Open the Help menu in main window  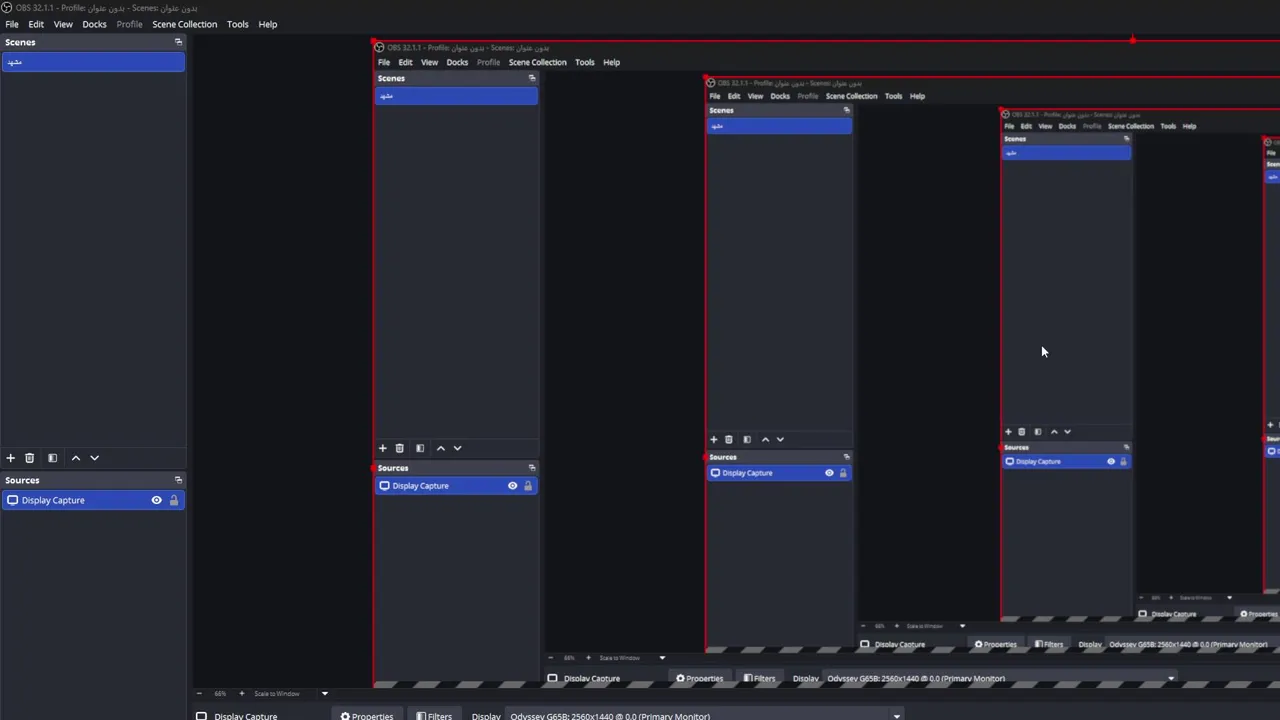(x=267, y=24)
